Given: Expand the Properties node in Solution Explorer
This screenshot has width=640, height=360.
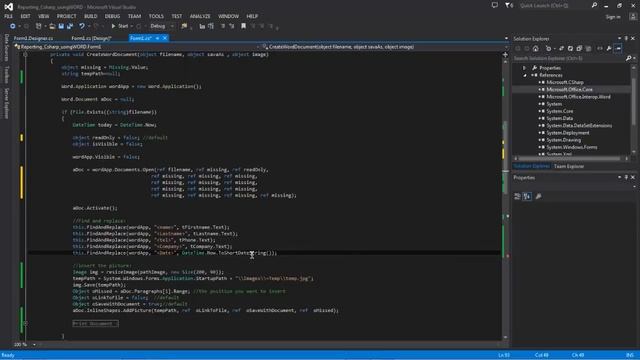Looking at the screenshot, I should pyautogui.click(x=525, y=68).
